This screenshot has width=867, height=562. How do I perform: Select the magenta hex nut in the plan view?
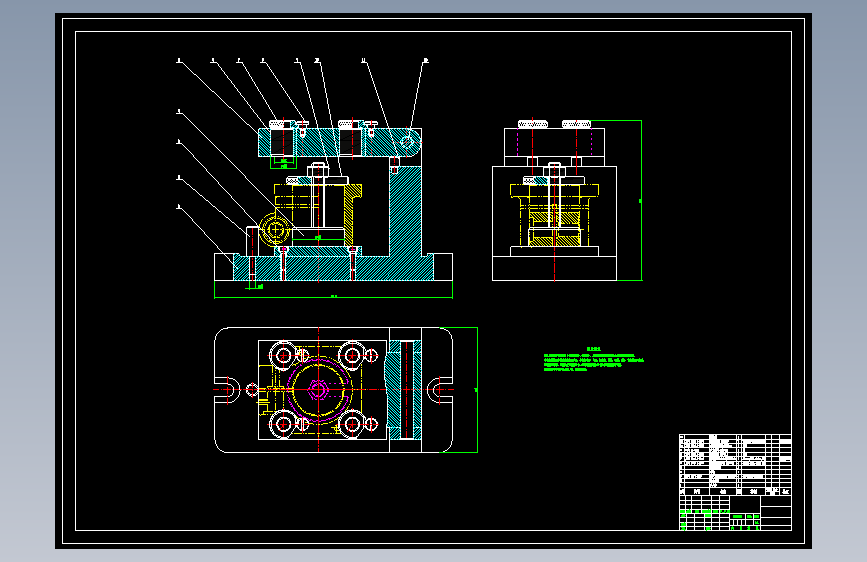click(x=317, y=390)
